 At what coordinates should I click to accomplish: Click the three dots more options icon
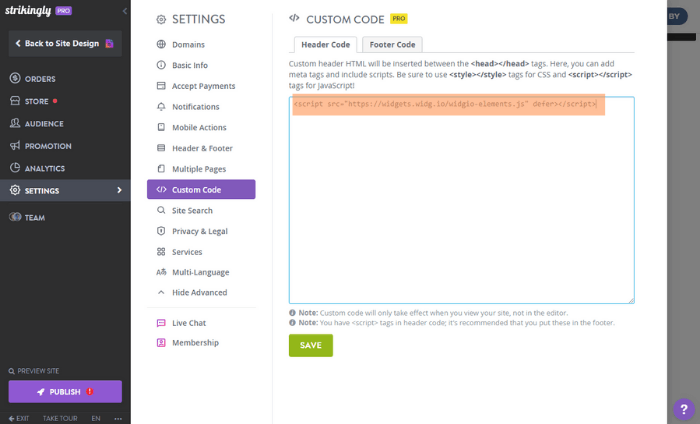118,419
